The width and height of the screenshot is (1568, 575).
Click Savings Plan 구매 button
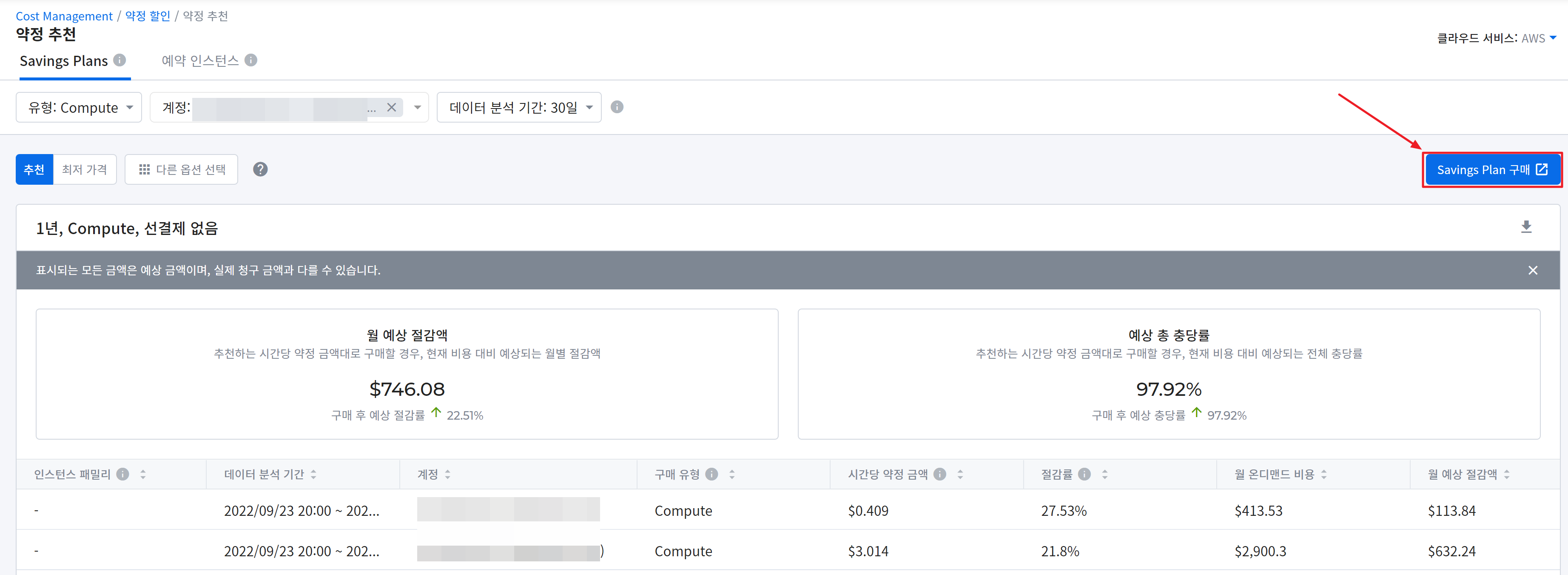pos(1491,169)
